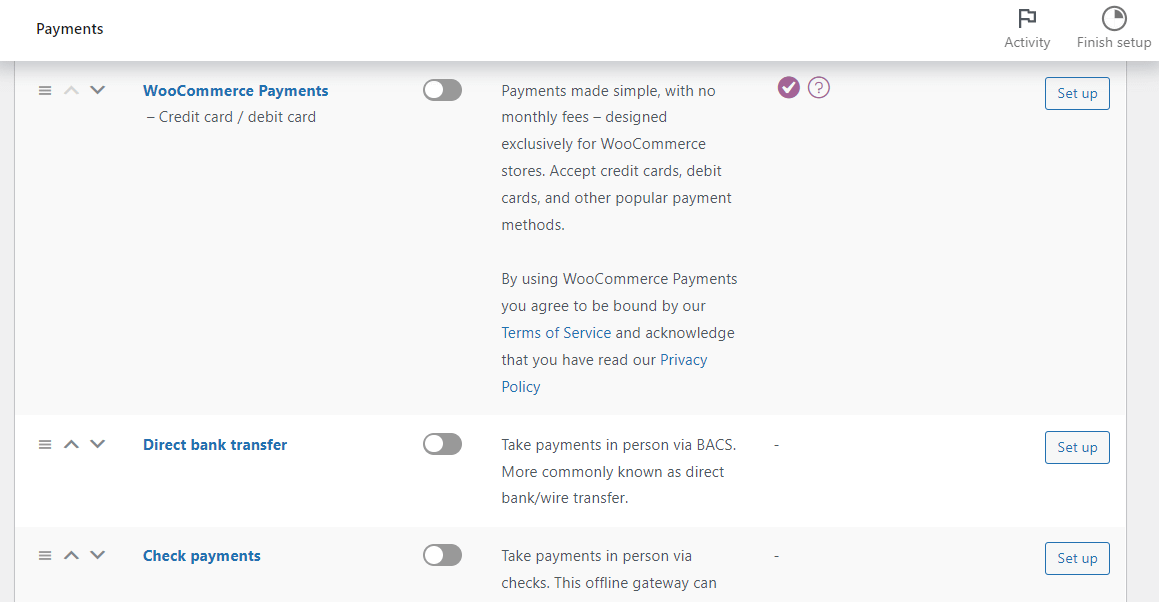Click the drag handle for WooCommerce Payments

coord(45,90)
